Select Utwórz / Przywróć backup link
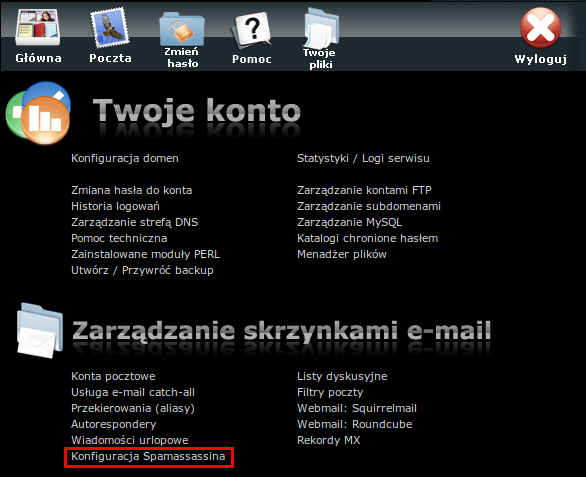The width and height of the screenshot is (586, 477). click(142, 270)
